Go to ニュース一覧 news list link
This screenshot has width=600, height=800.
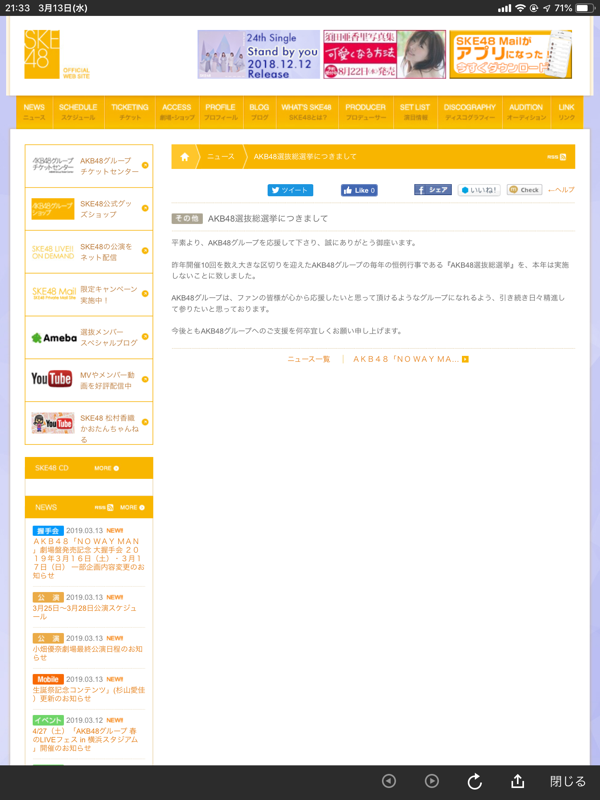[x=309, y=359]
